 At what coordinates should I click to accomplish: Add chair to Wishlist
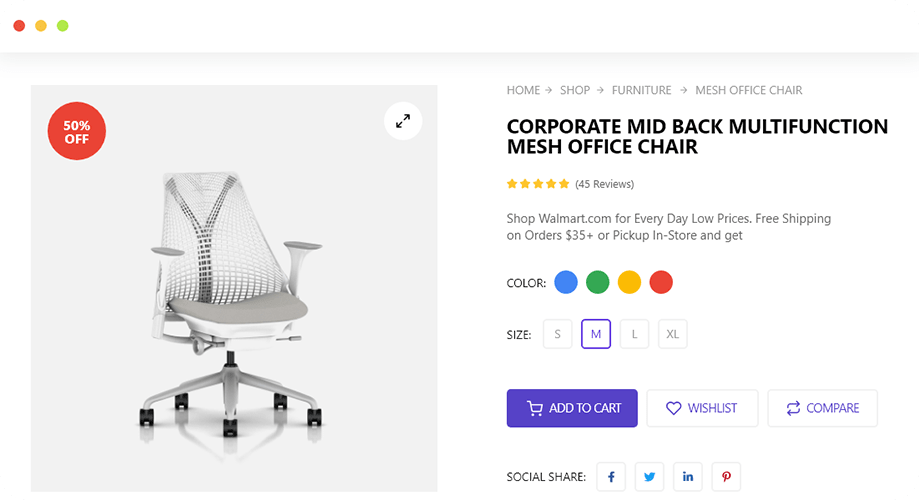(x=702, y=408)
